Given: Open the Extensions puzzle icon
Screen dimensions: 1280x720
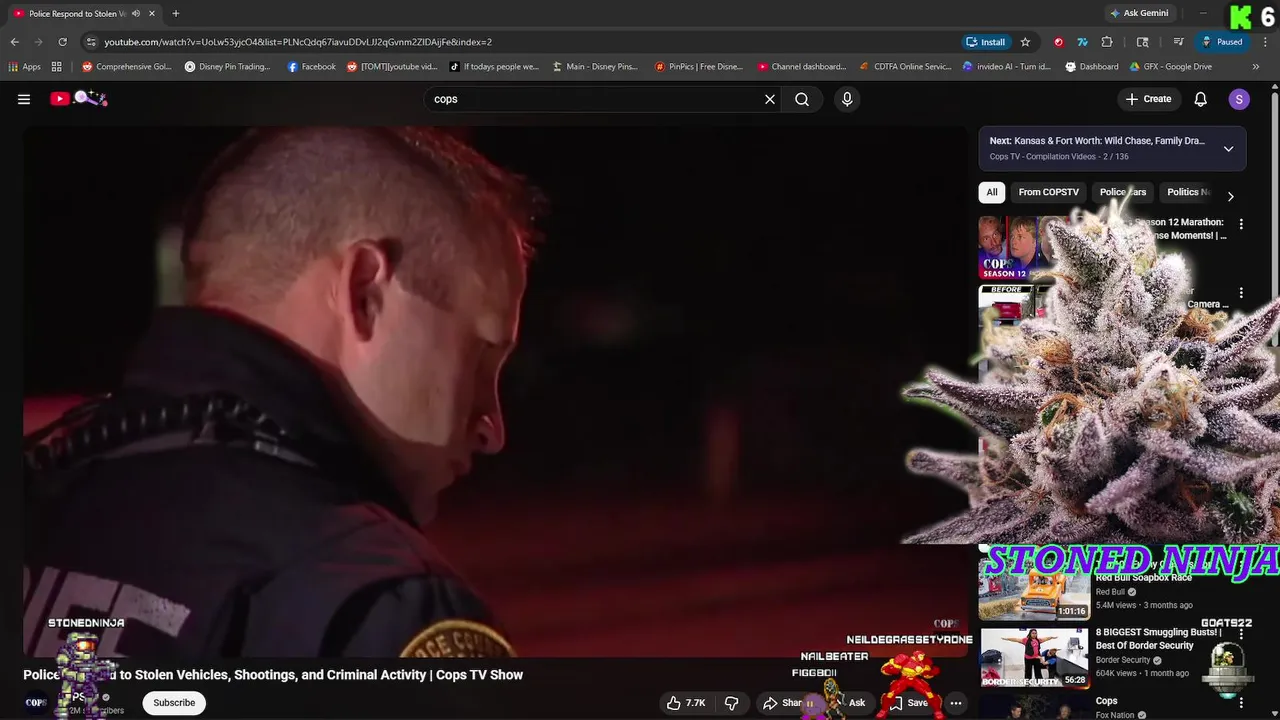Looking at the screenshot, I should point(1107,42).
